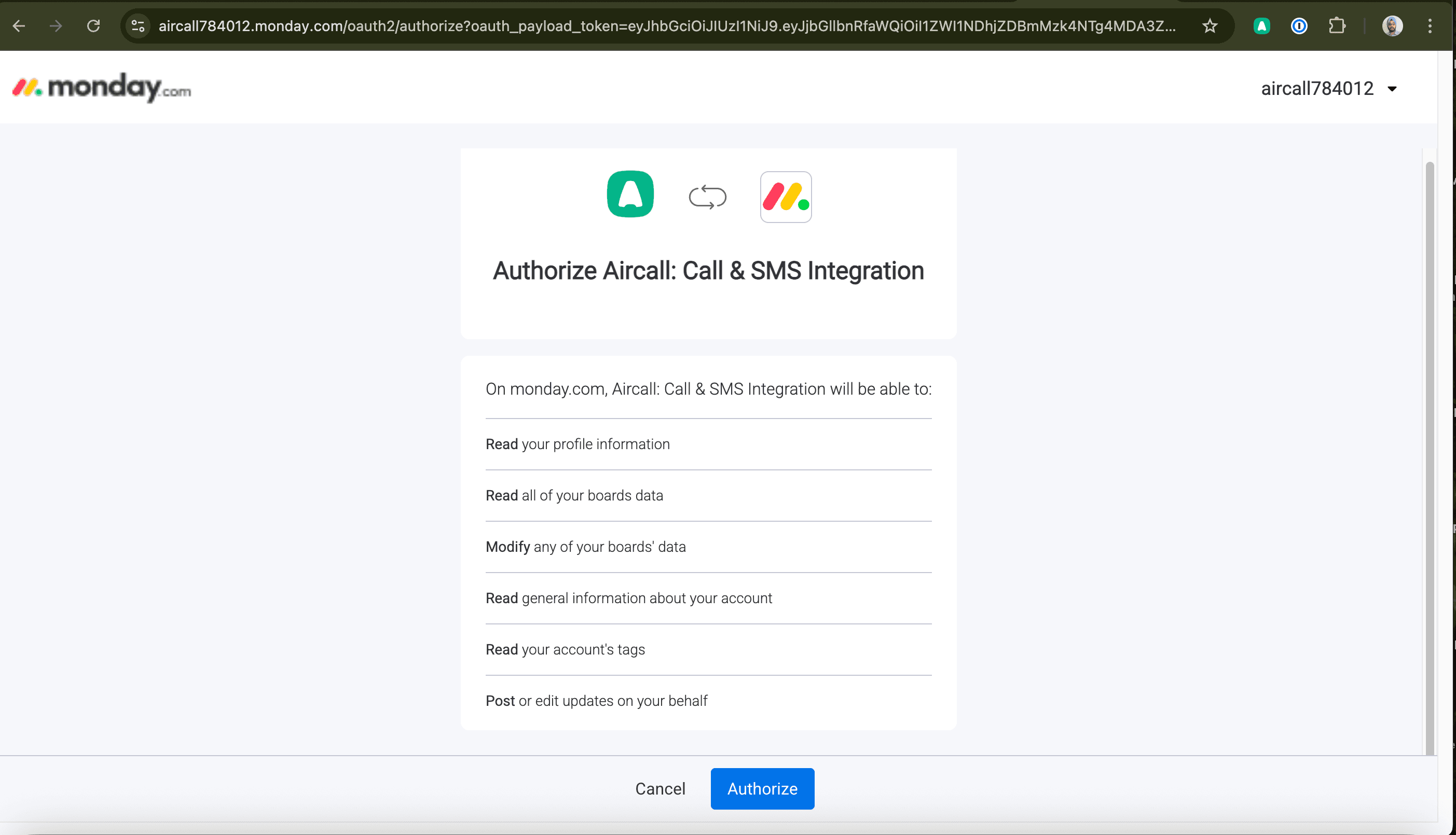The width and height of the screenshot is (1456, 835).
Task: Reload the current page
Action: [93, 26]
